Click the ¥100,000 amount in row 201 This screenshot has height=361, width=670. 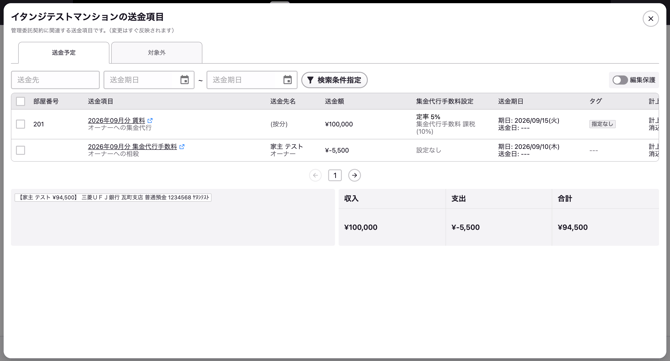pos(339,124)
